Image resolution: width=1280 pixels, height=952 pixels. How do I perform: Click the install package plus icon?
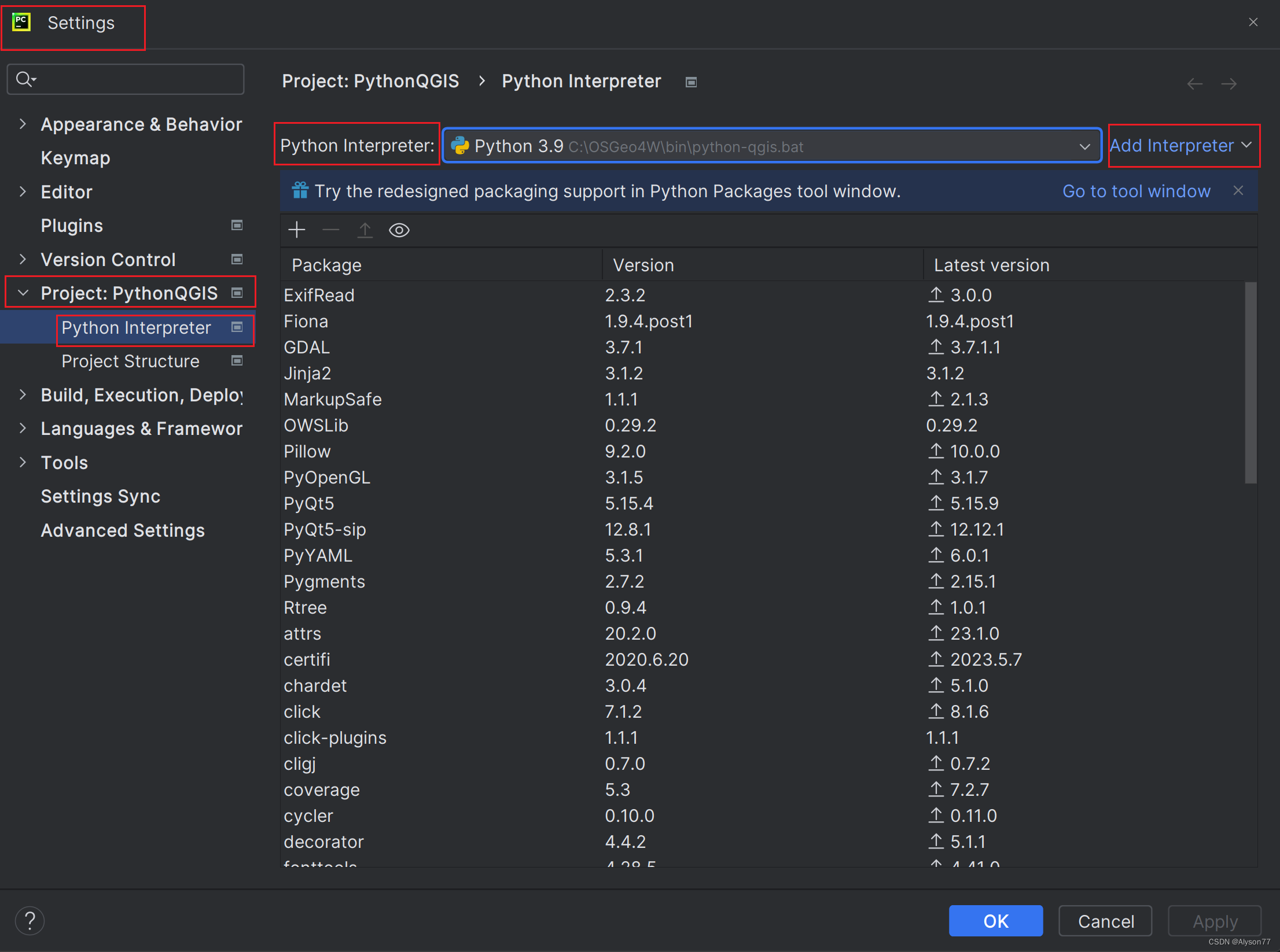click(x=297, y=230)
